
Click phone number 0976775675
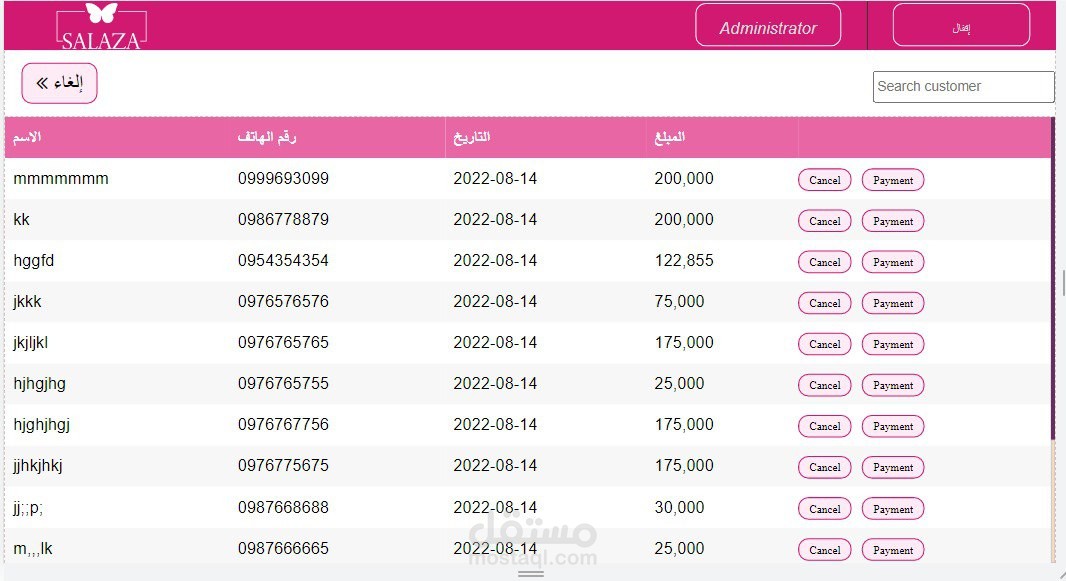(x=283, y=465)
